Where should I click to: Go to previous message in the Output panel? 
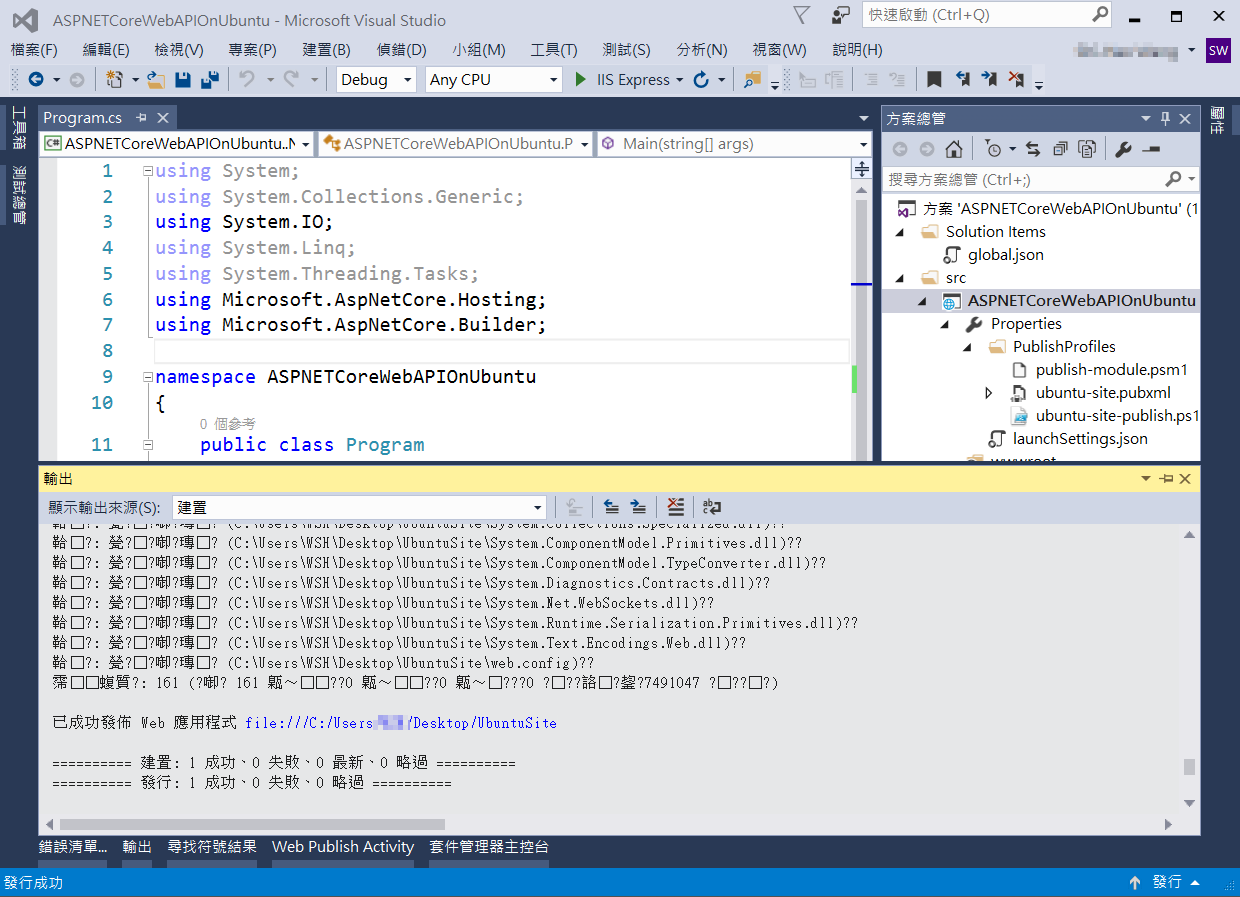pyautogui.click(x=611, y=507)
